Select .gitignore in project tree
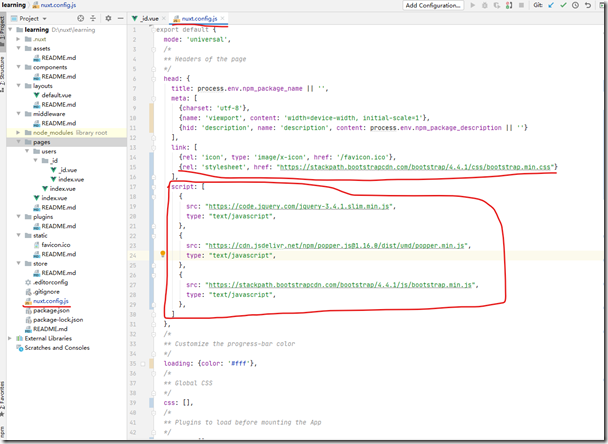Viewport: 608px width, 444px height. (47, 292)
